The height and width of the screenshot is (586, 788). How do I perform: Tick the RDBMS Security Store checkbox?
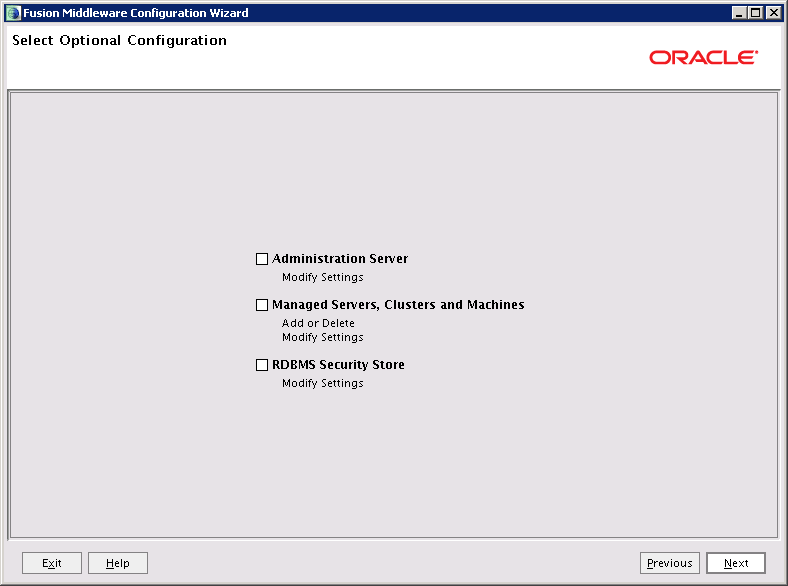pos(262,365)
